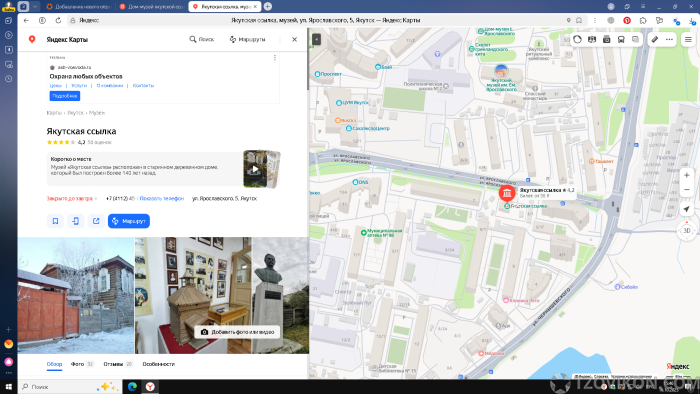Switch to the Обзор tab
Image resolution: width=700 pixels, height=394 pixels.
54,364
